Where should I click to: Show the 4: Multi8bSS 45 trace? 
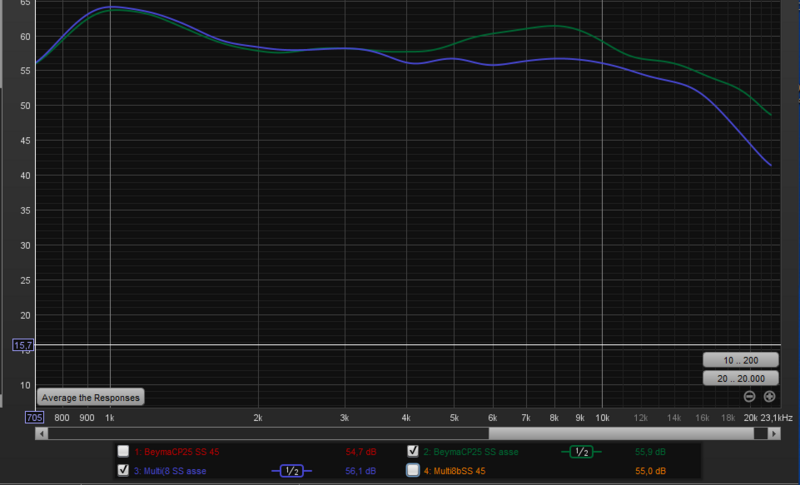(413, 470)
